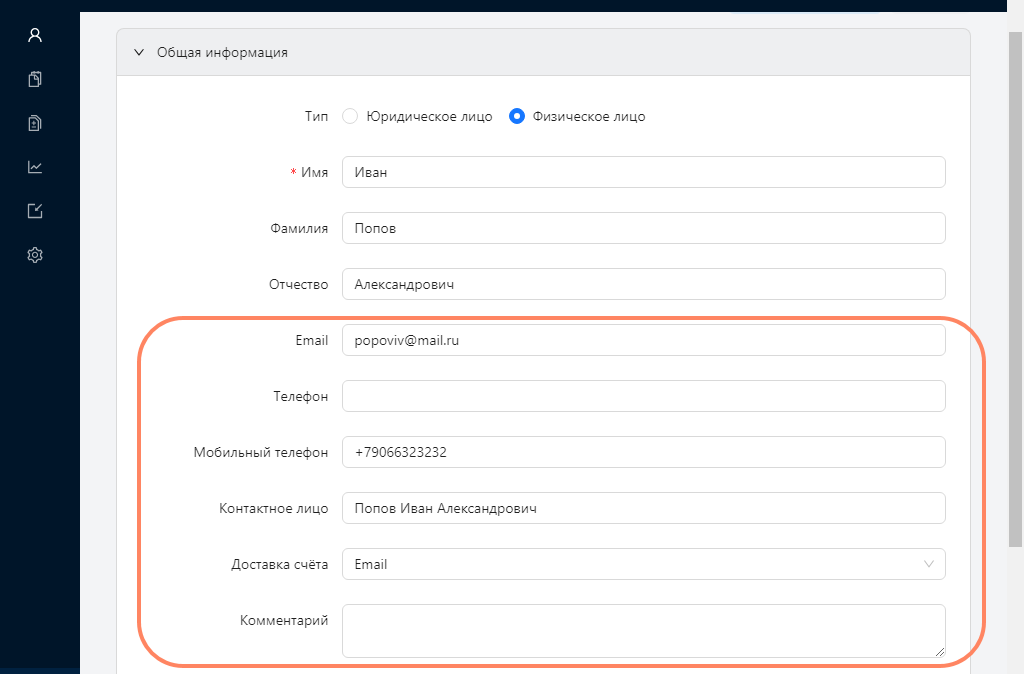Click the Email field with popoviv@mail.ru

[644, 340]
